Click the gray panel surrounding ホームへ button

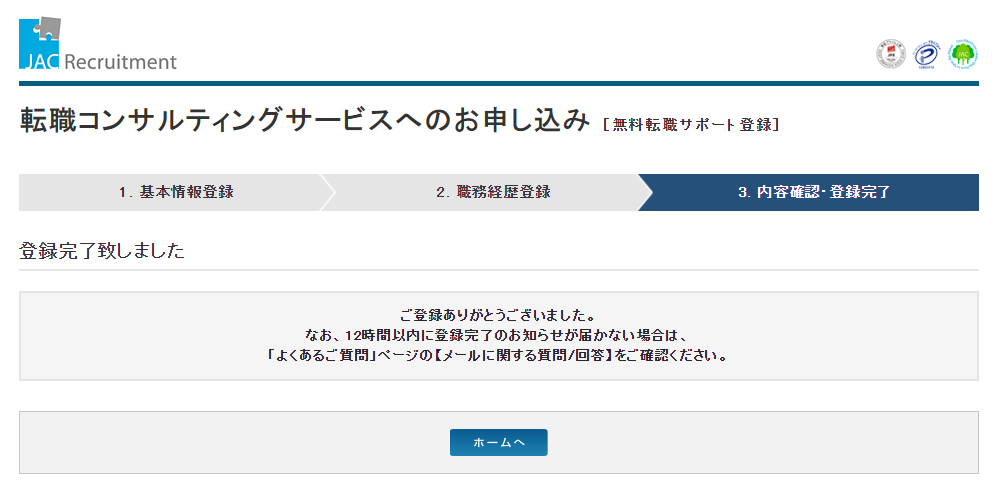pyautogui.click(x=499, y=443)
